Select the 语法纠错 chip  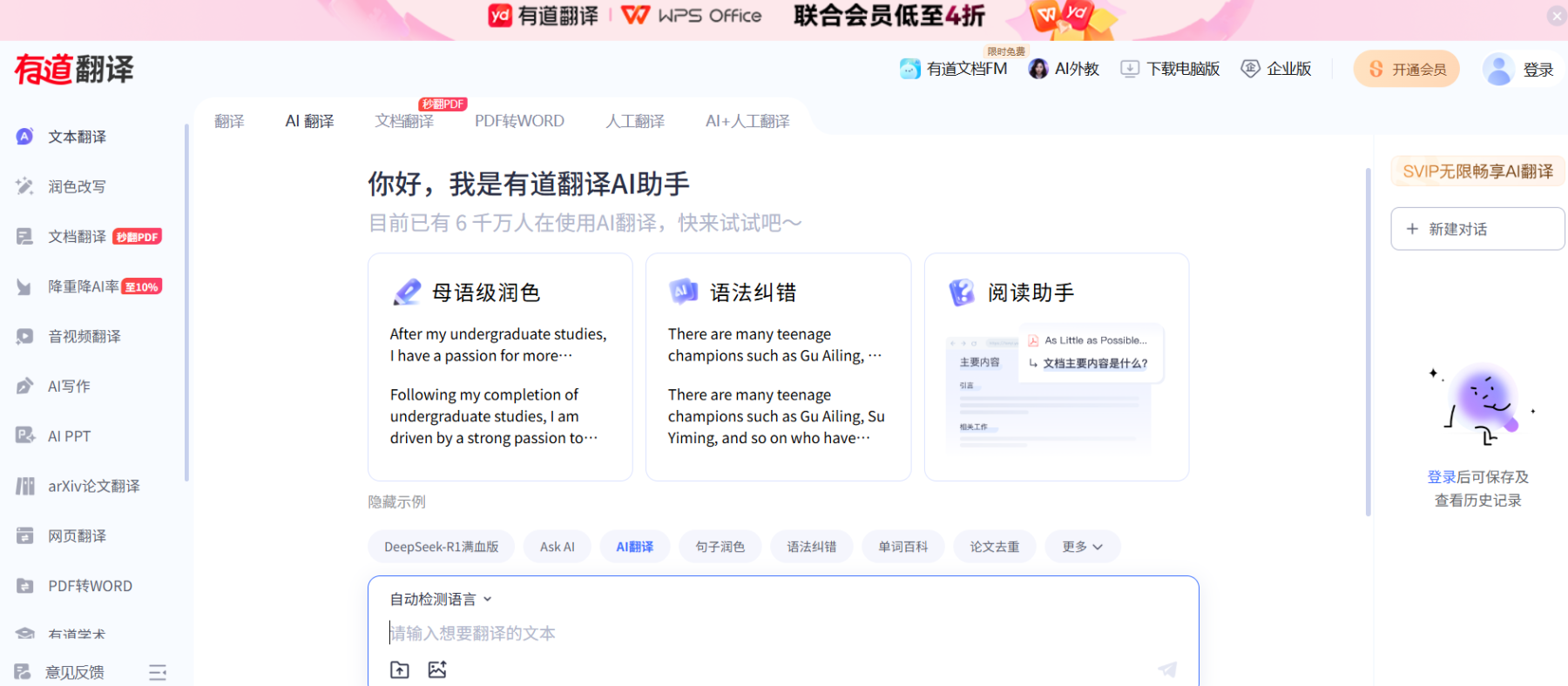click(812, 547)
